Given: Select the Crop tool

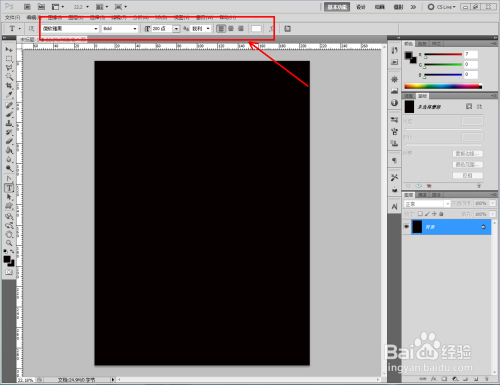Looking at the screenshot, I should coord(9,86).
